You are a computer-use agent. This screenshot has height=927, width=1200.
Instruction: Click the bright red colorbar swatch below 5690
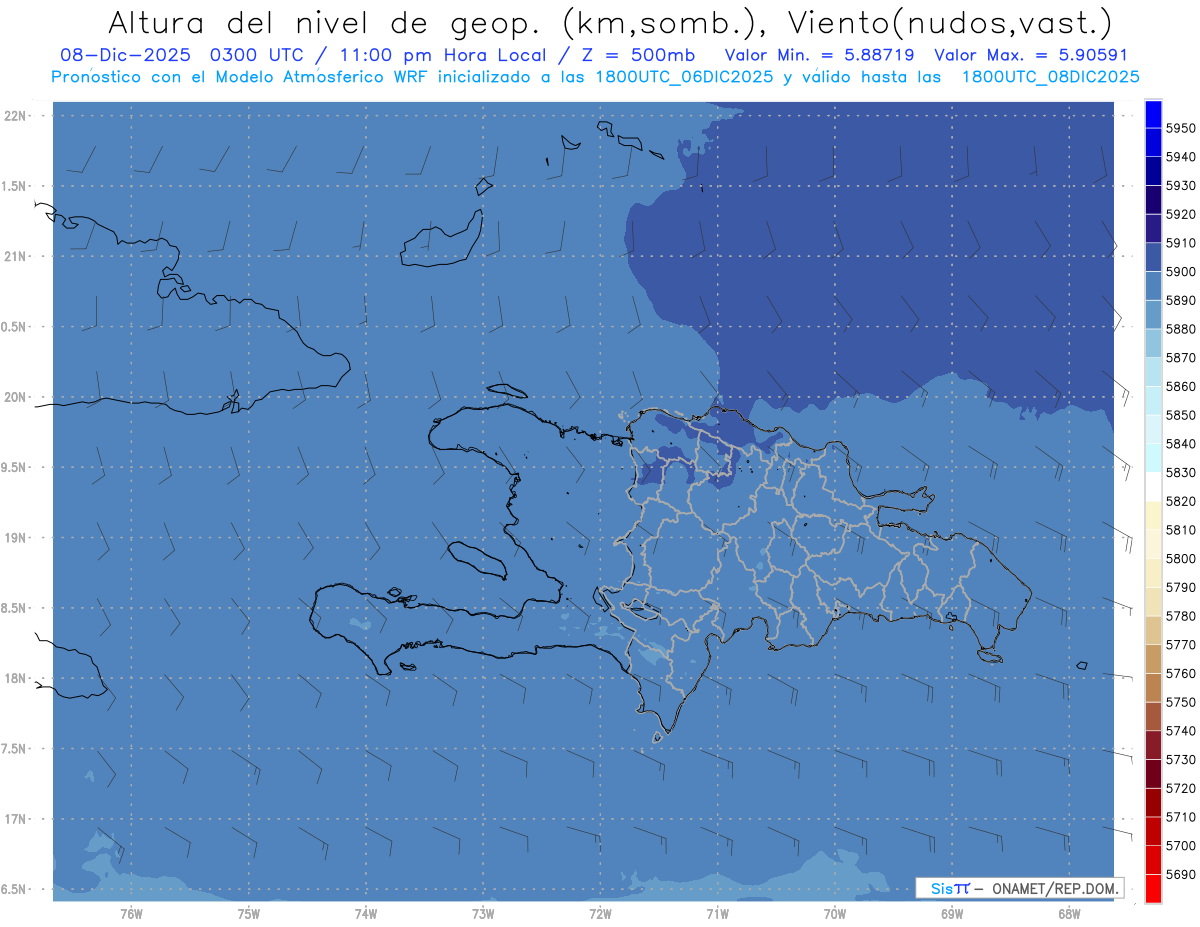(x=1153, y=889)
